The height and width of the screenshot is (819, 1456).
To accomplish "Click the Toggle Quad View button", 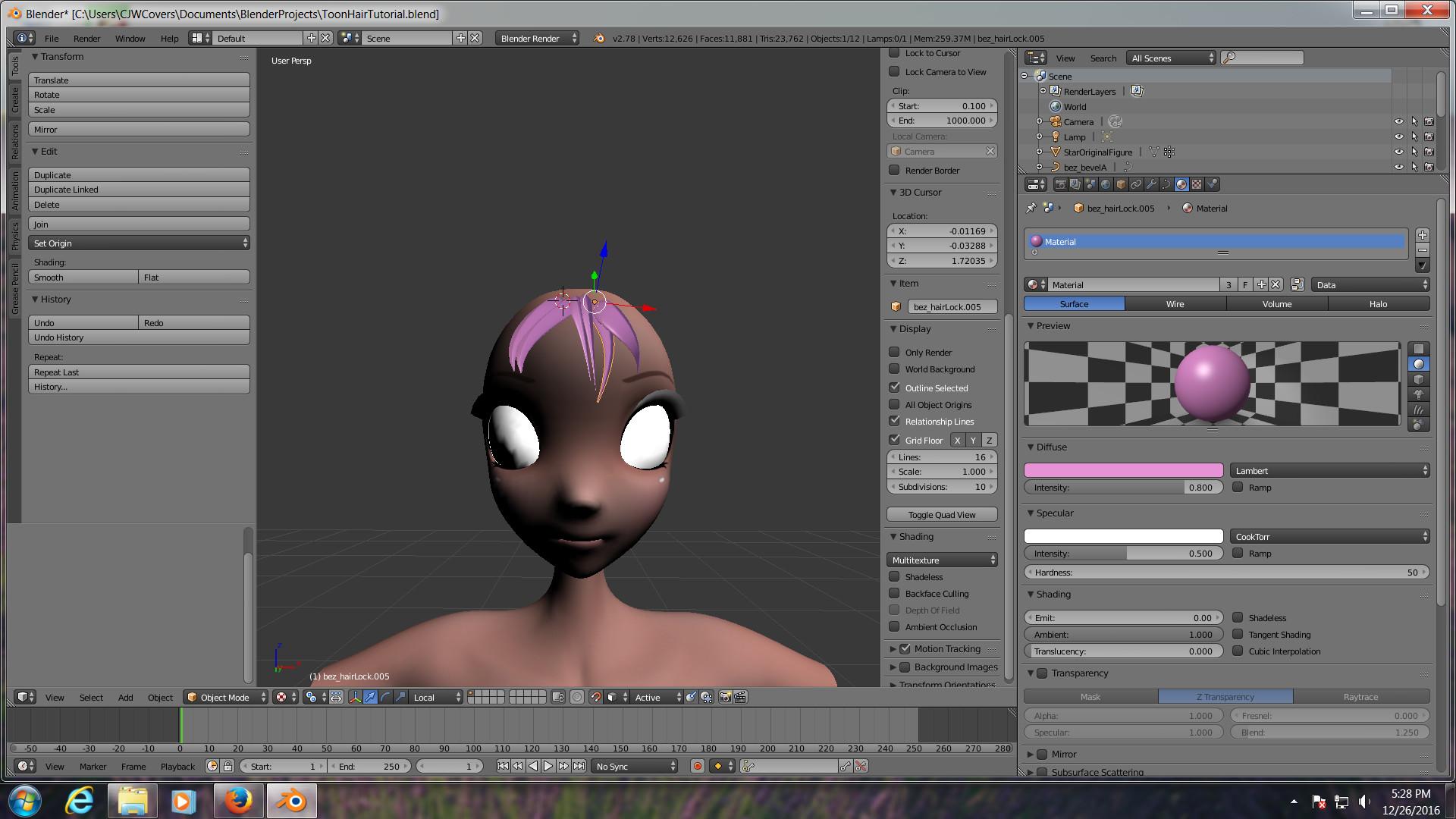I will coord(942,514).
